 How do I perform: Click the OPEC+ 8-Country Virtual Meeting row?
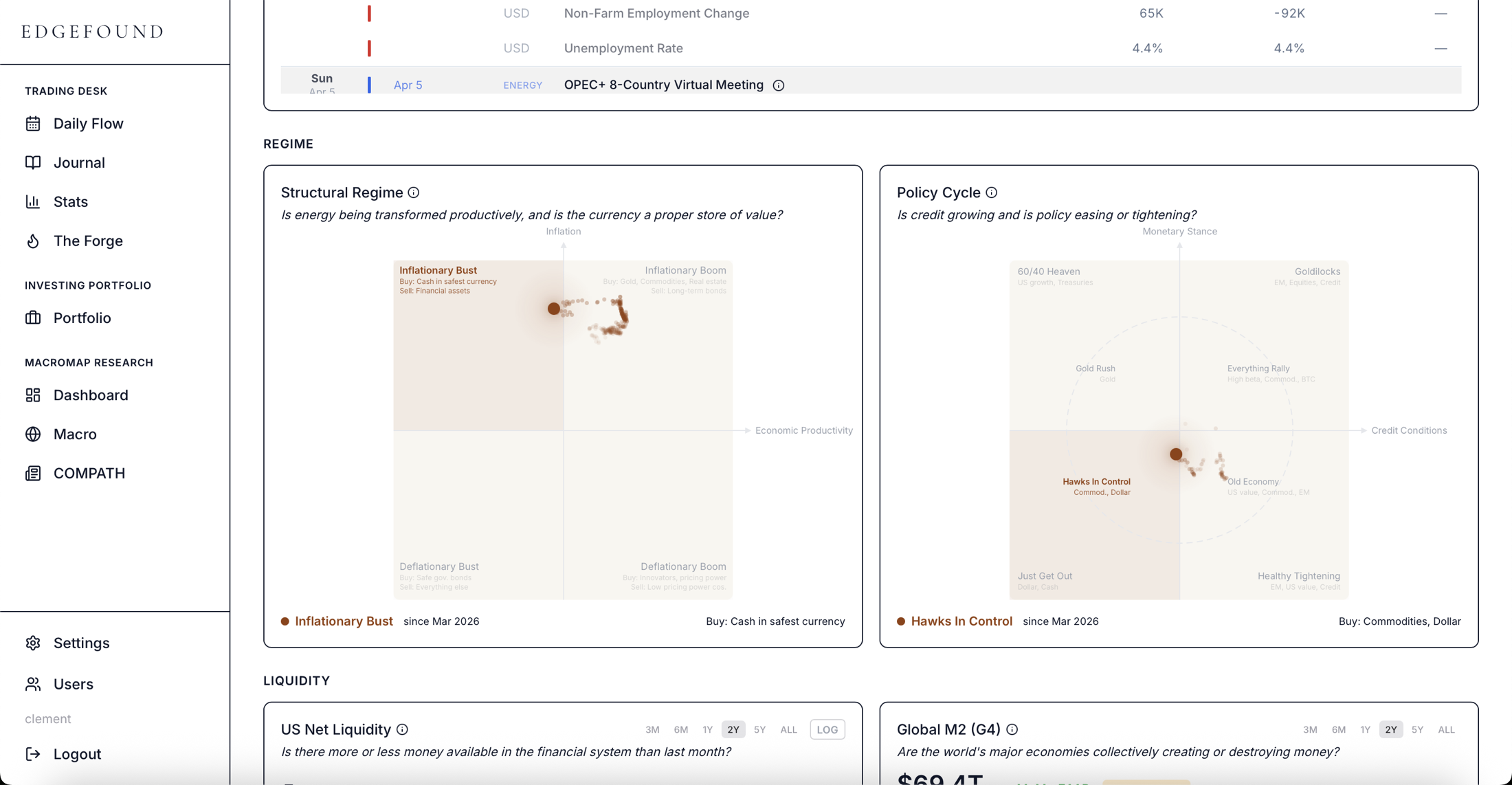[871, 80]
